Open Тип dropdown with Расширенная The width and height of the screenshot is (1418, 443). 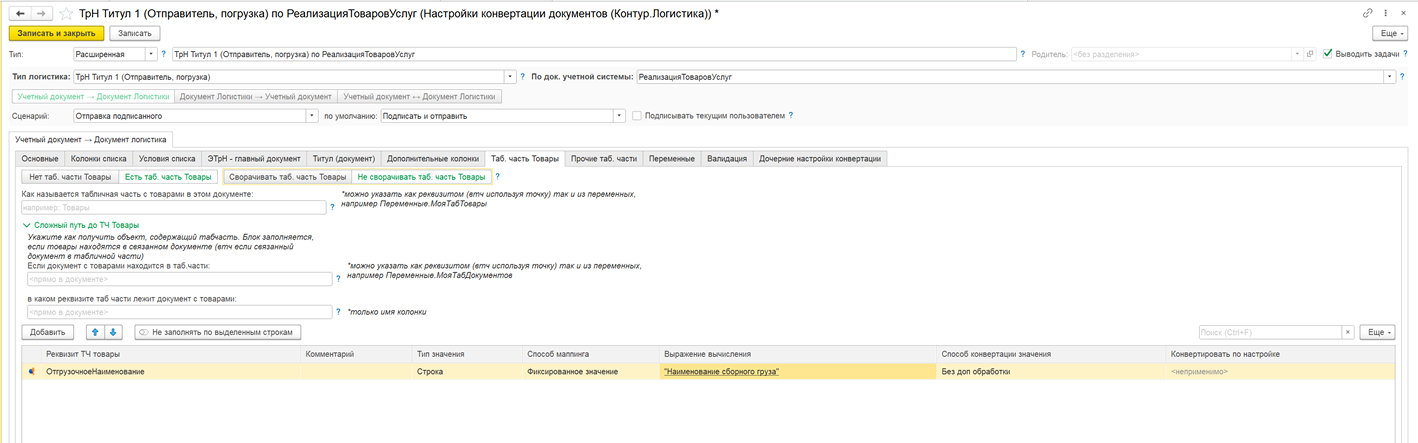pyautogui.click(x=151, y=54)
